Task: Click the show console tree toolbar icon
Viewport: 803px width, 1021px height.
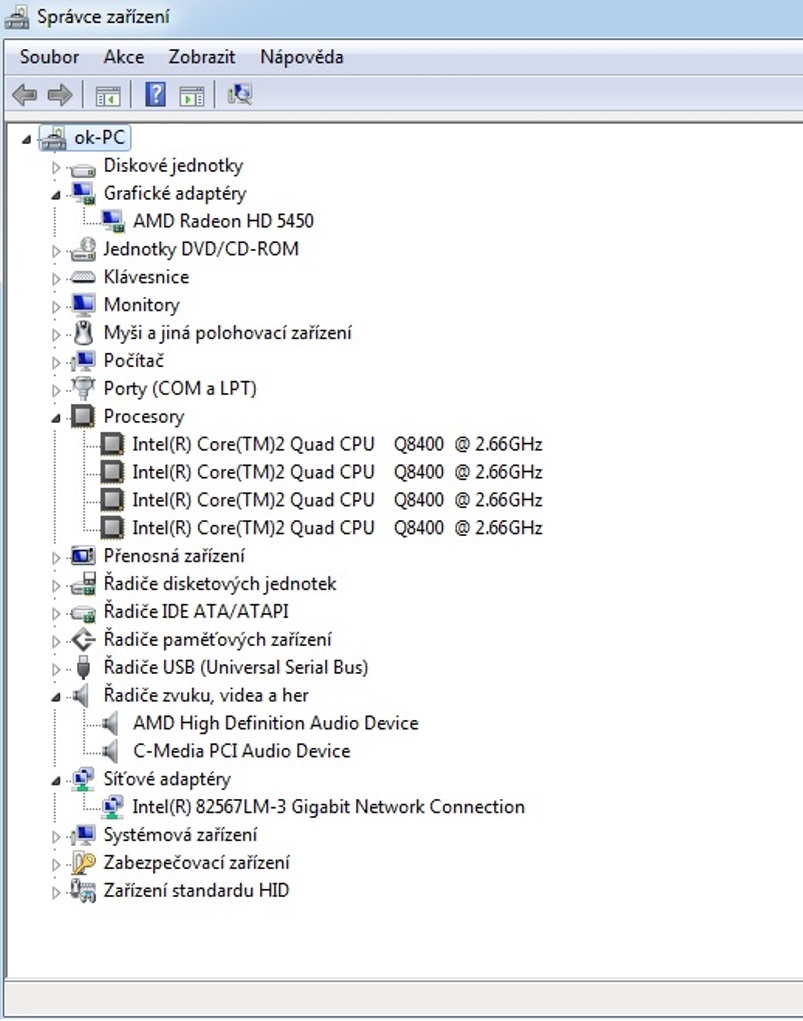Action: click(107, 95)
